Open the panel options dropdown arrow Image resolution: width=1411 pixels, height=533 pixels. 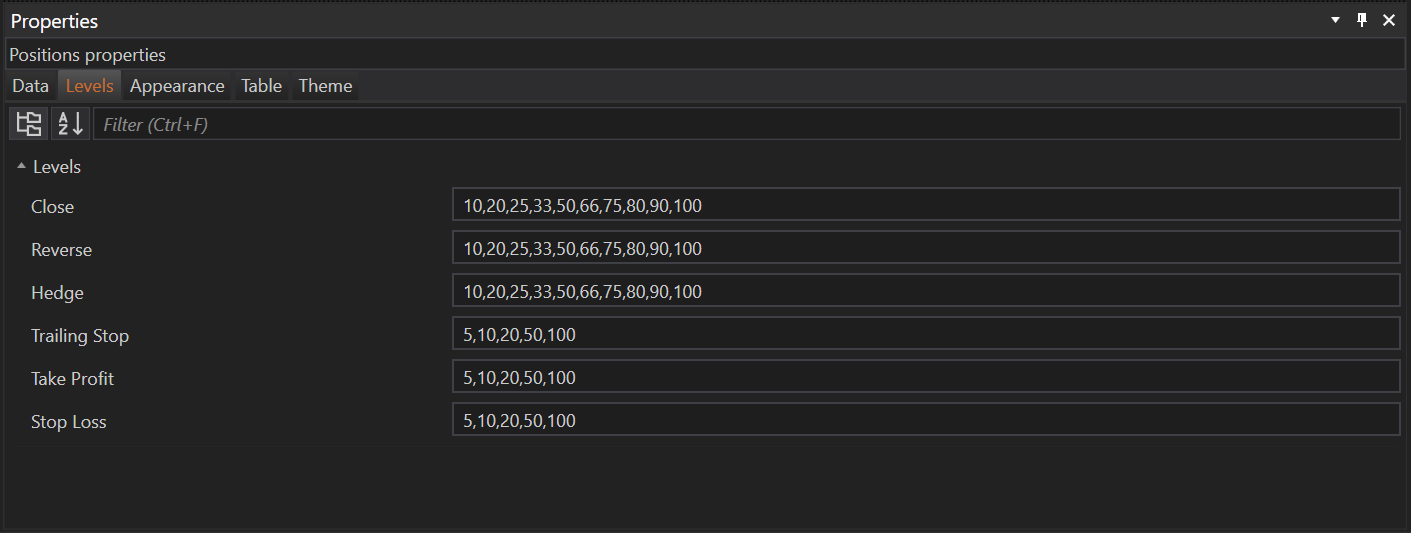(1335, 20)
